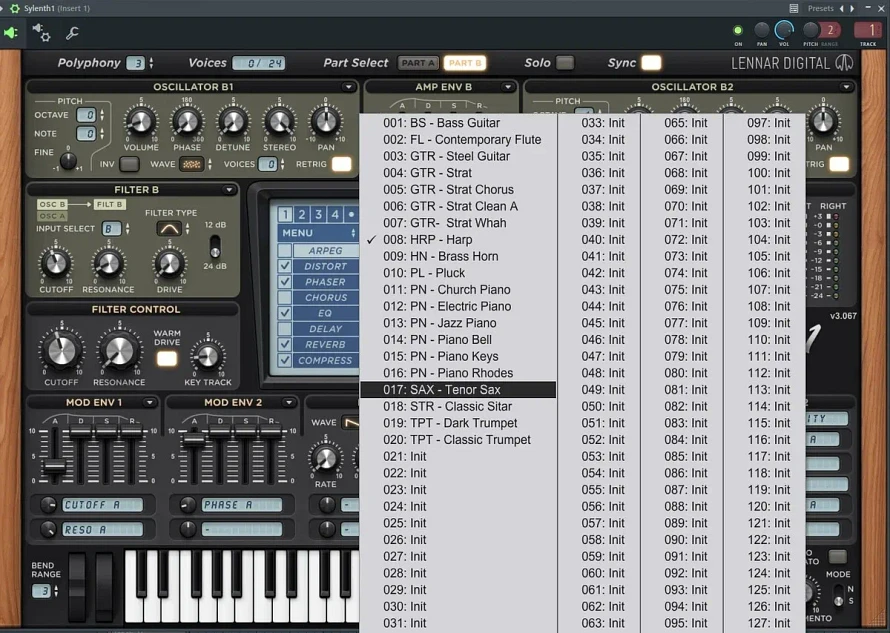Disable the PHASER checkbox
The height and width of the screenshot is (633, 890).
(x=285, y=282)
